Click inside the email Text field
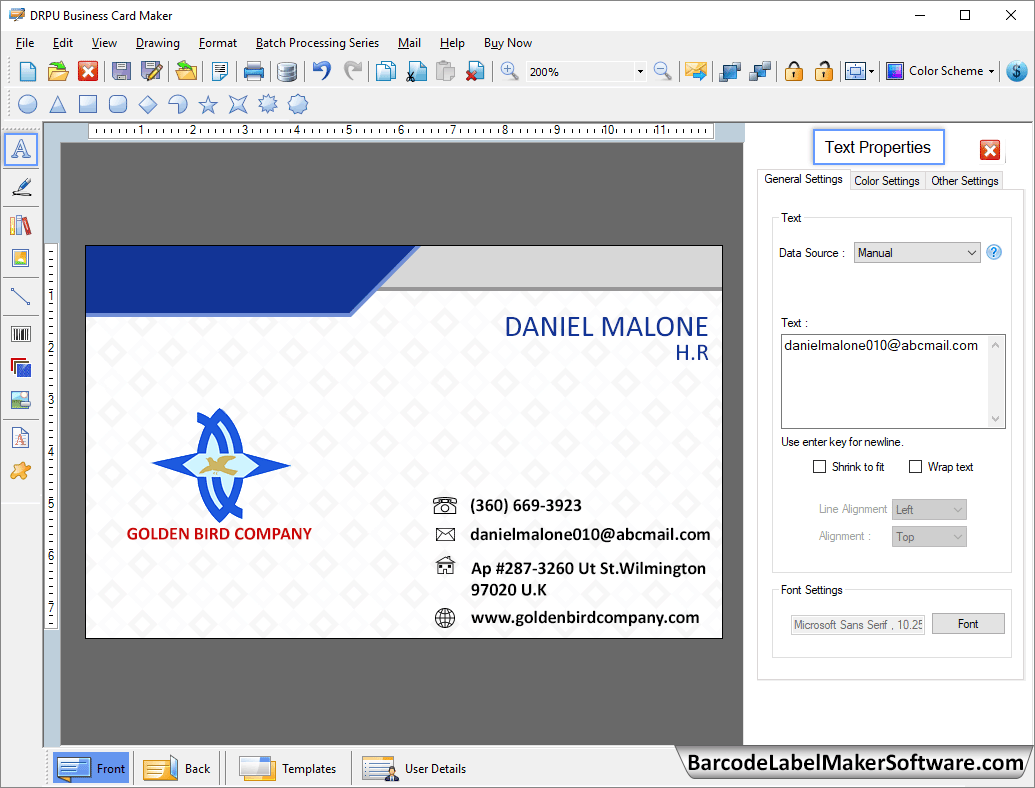Viewport: 1035px width, 788px height. click(x=885, y=380)
